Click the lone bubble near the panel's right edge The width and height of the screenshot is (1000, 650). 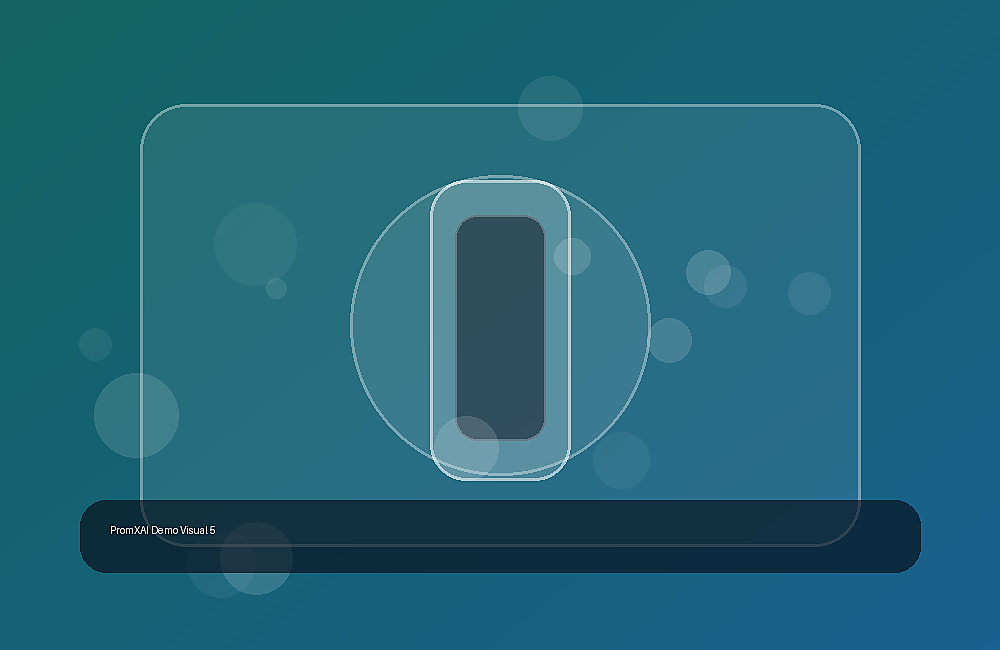pos(809,293)
